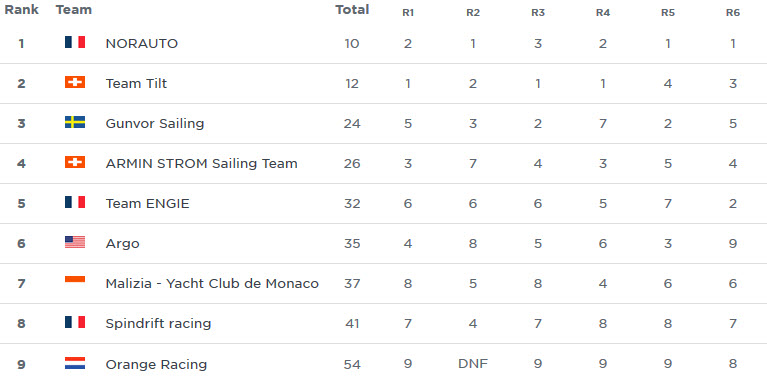767x382 pixels.
Task: Open the NORAUTO team name
Action: [x=141, y=44]
